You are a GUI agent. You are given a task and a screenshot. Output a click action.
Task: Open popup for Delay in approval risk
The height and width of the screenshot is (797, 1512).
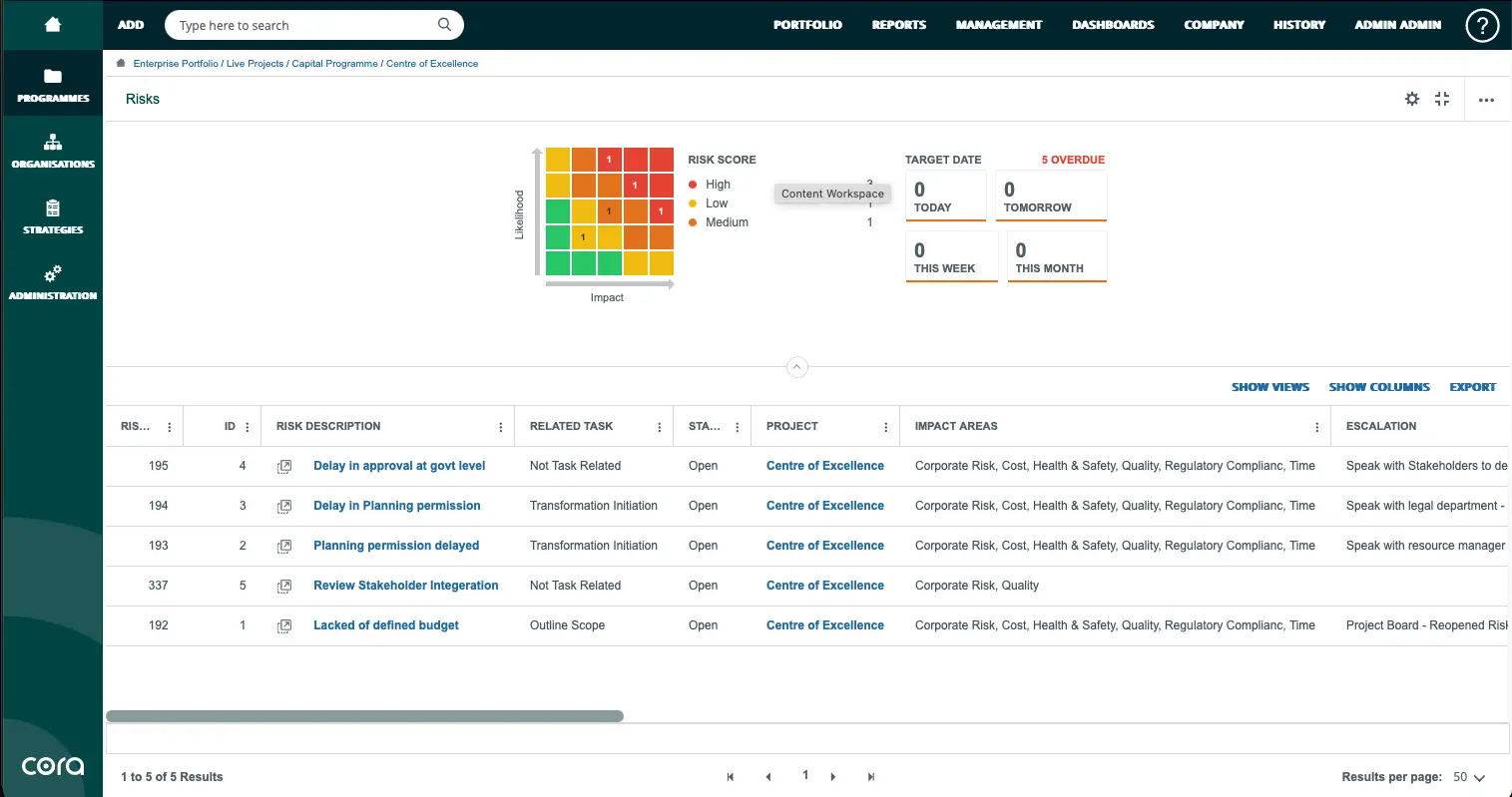click(x=284, y=466)
